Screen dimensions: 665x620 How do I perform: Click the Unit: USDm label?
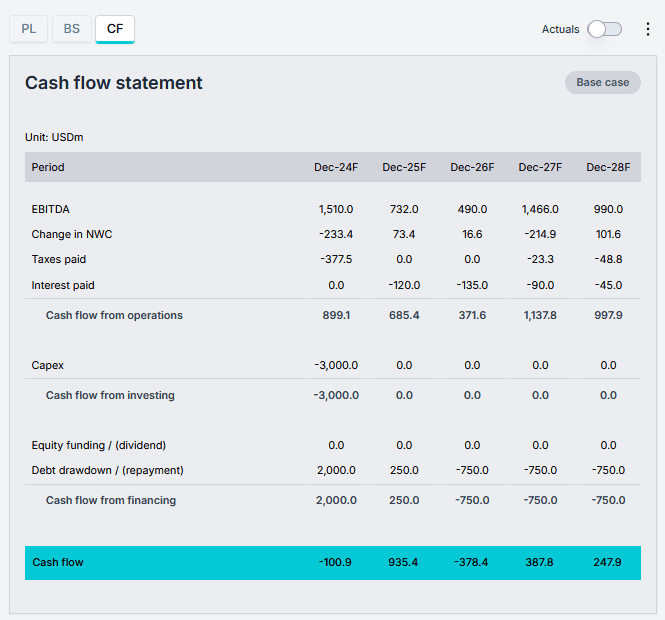(x=54, y=137)
